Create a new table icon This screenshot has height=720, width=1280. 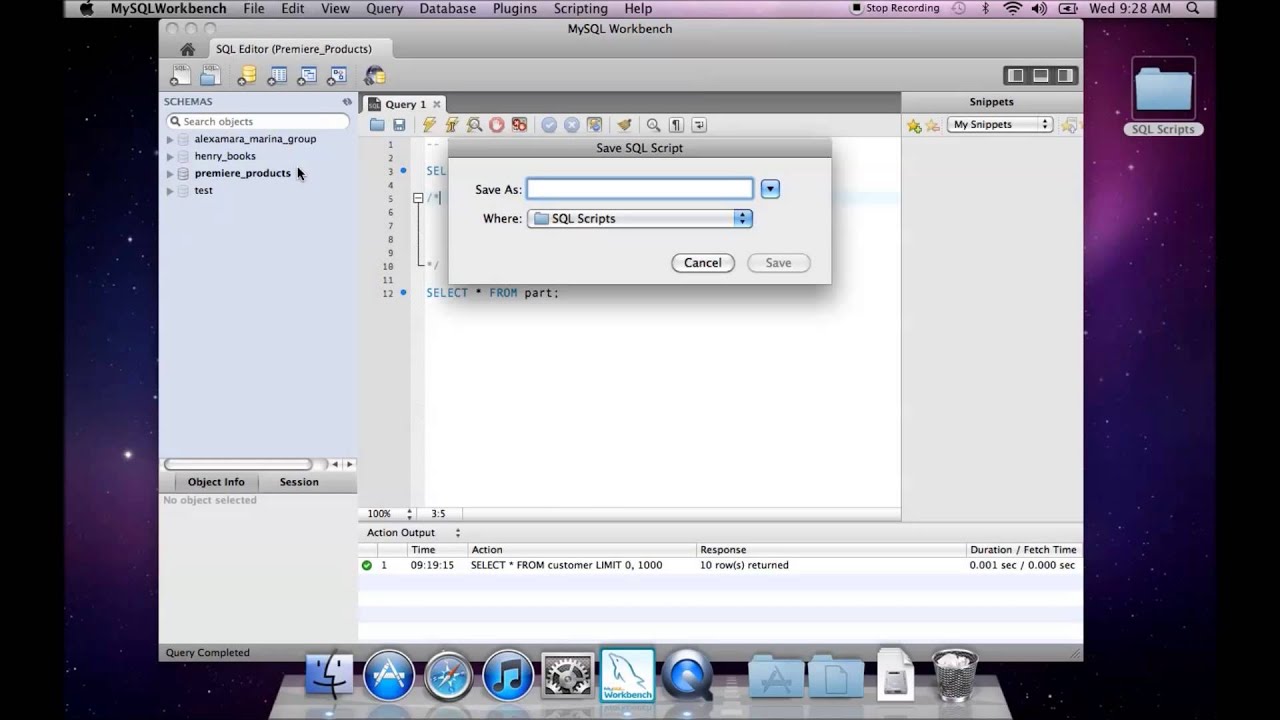pos(277,75)
